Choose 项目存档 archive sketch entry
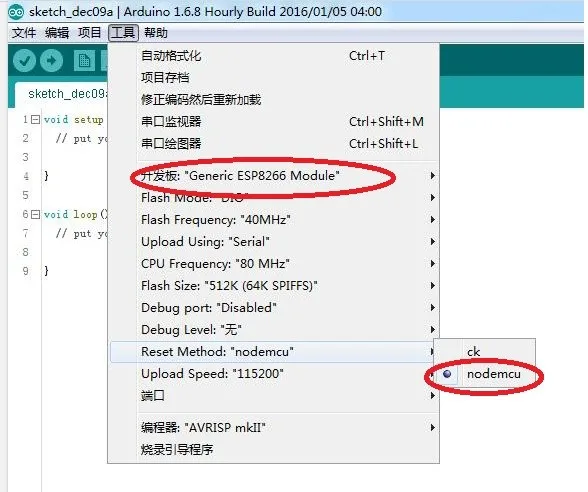The width and height of the screenshot is (588, 492). click(x=274, y=78)
